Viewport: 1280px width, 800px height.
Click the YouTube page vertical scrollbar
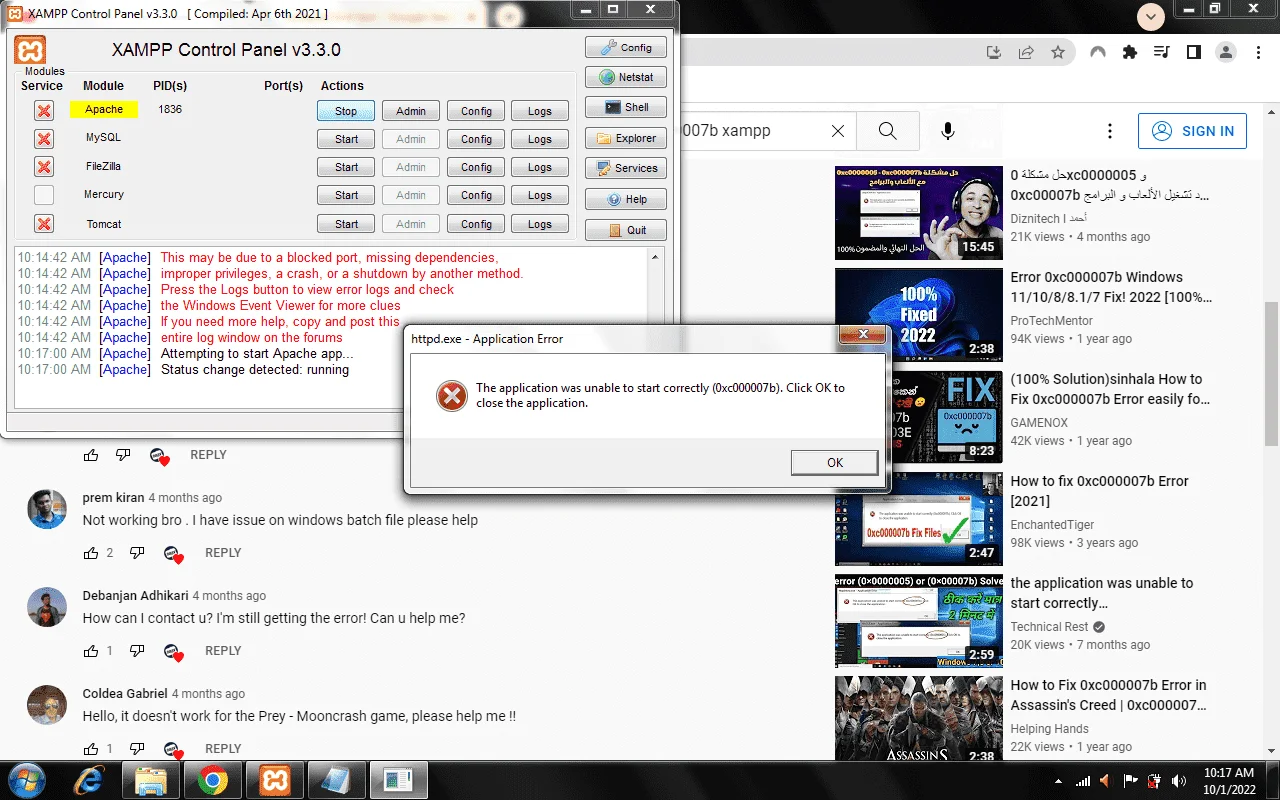(1271, 375)
